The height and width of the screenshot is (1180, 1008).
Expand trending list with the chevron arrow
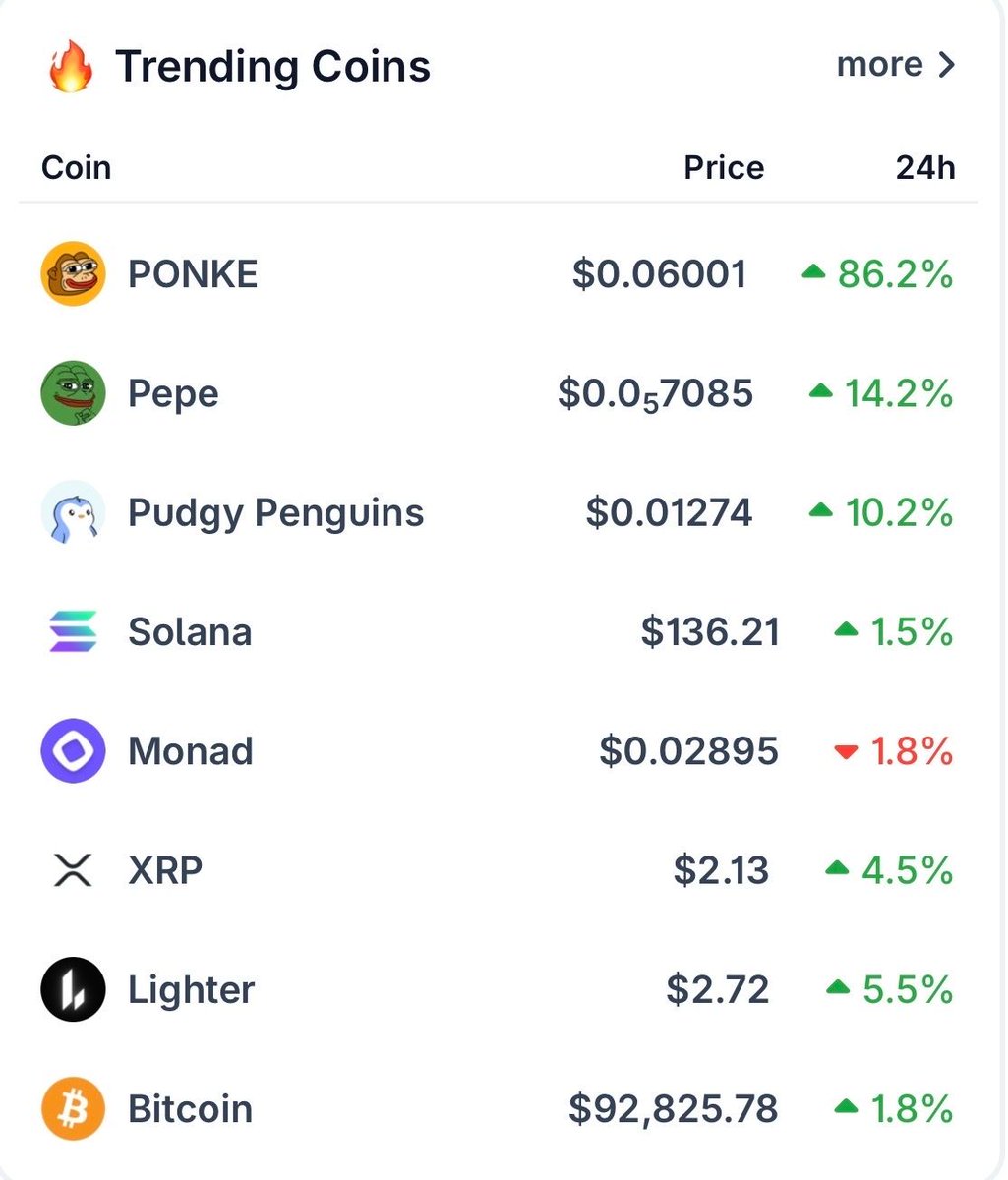click(947, 65)
